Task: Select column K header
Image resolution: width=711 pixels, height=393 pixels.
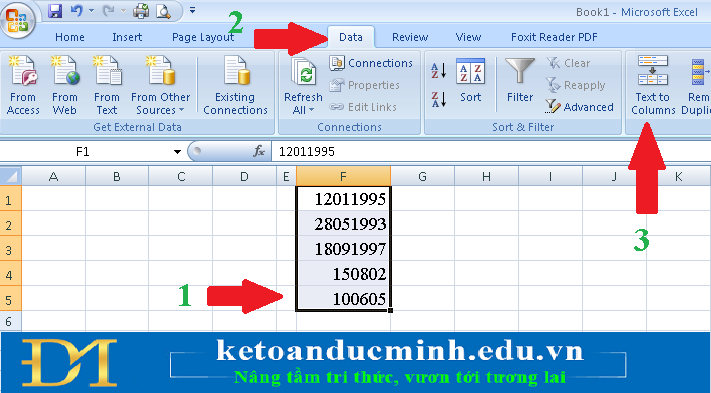Action: click(678, 176)
